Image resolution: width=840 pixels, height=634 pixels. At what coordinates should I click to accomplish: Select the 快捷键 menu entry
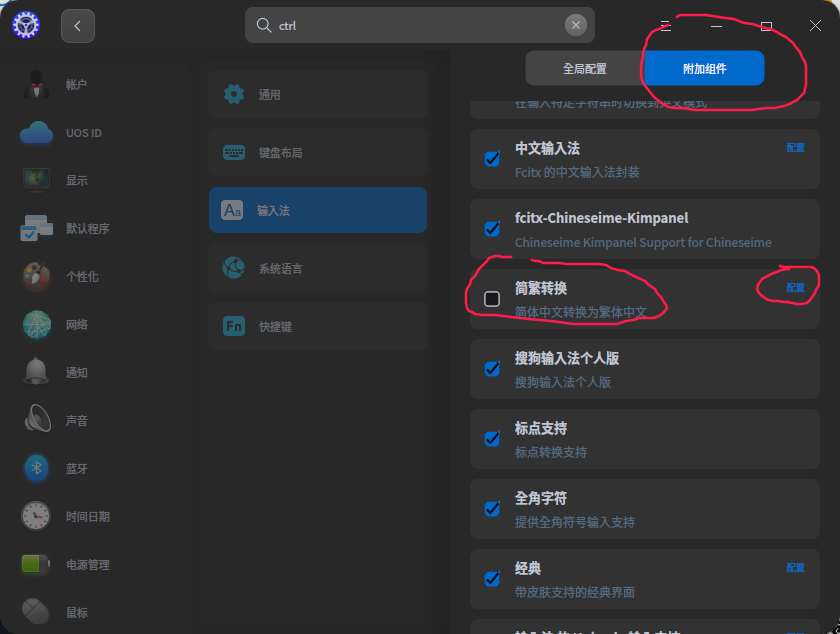click(x=318, y=326)
